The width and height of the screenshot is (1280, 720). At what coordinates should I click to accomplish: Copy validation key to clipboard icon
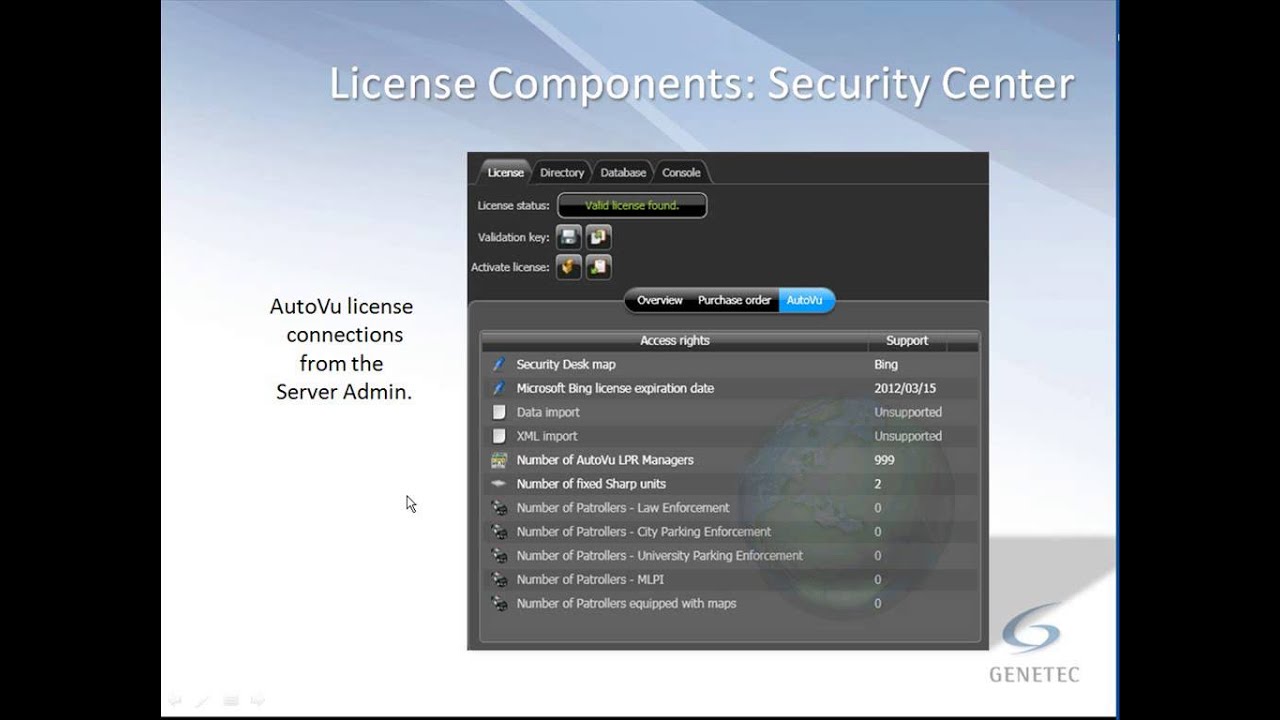(598, 237)
